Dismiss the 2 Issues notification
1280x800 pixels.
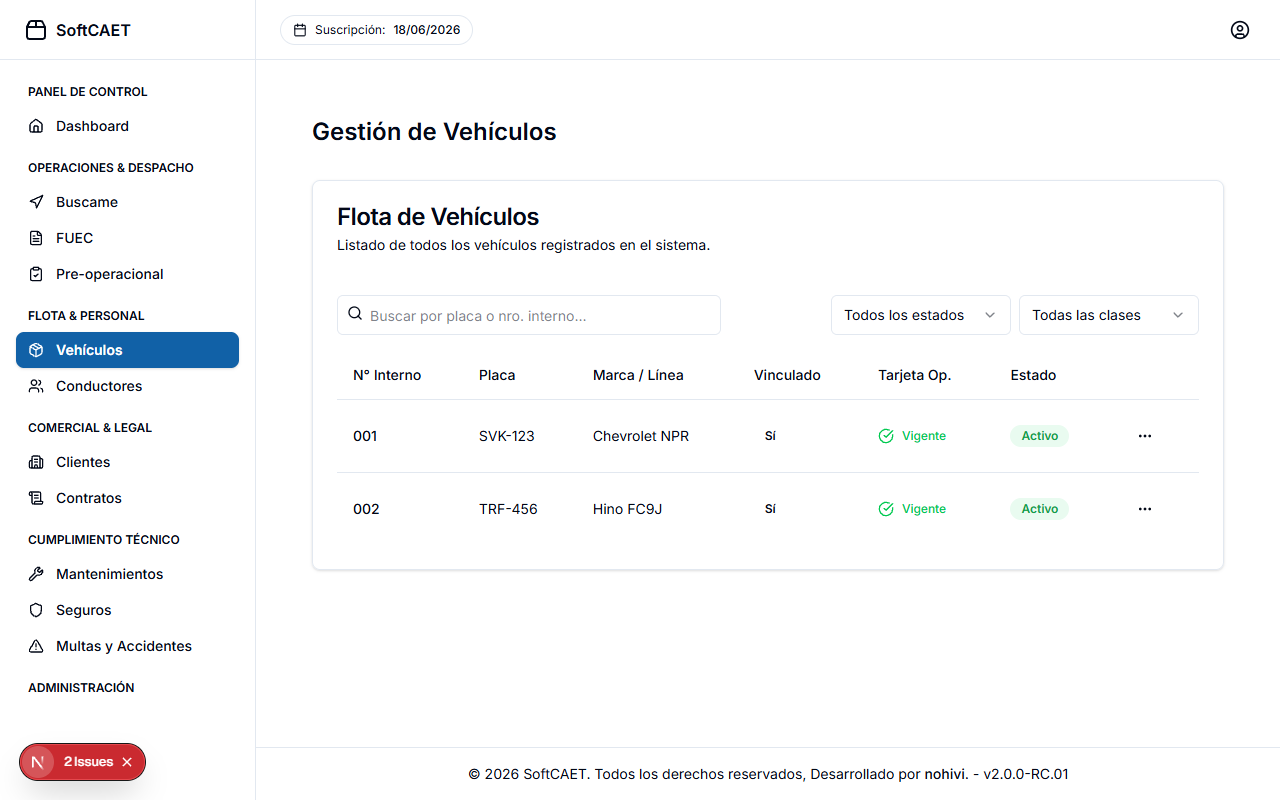[127, 762]
